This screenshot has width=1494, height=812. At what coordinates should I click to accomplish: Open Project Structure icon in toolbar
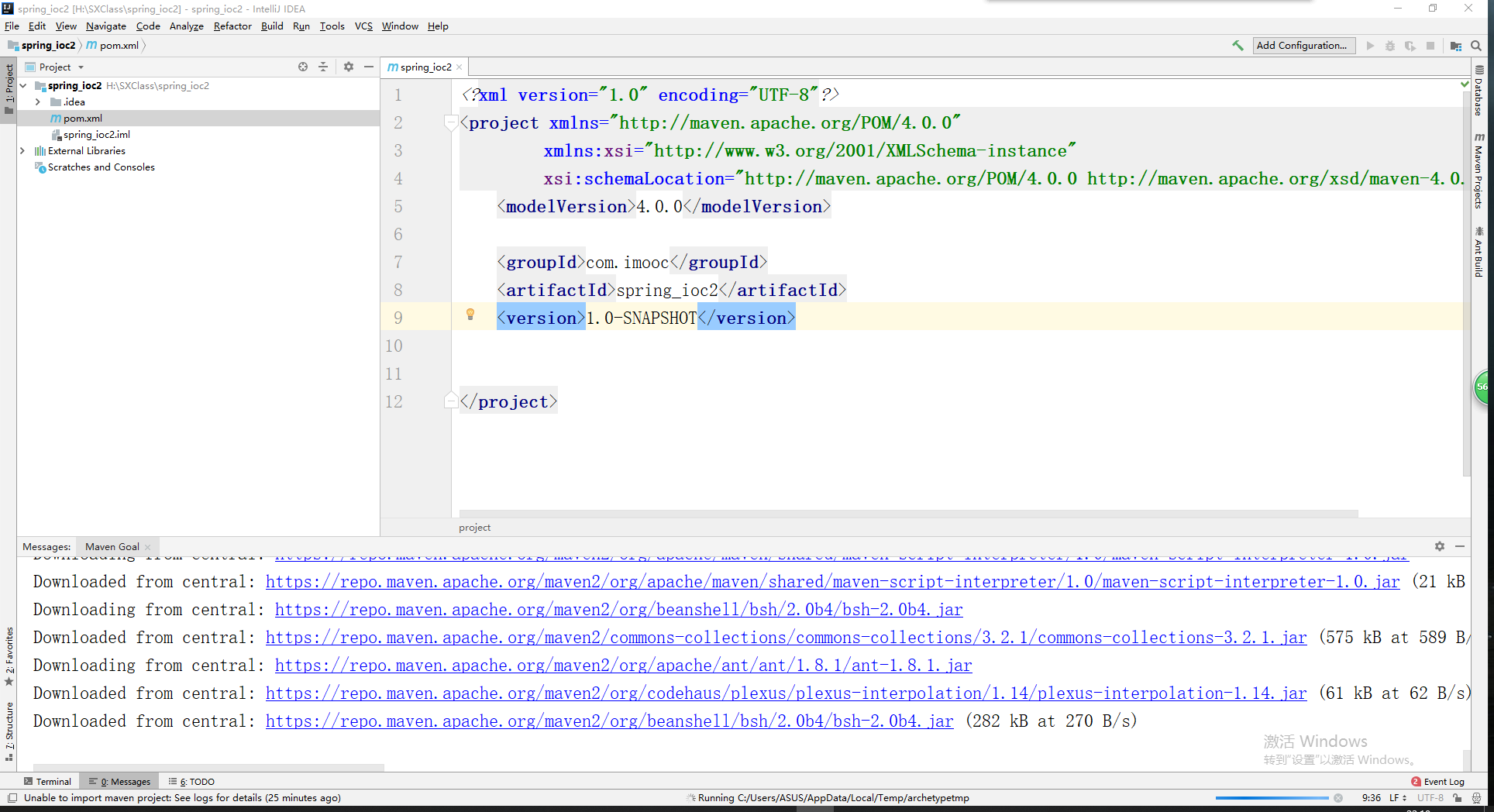(1456, 46)
